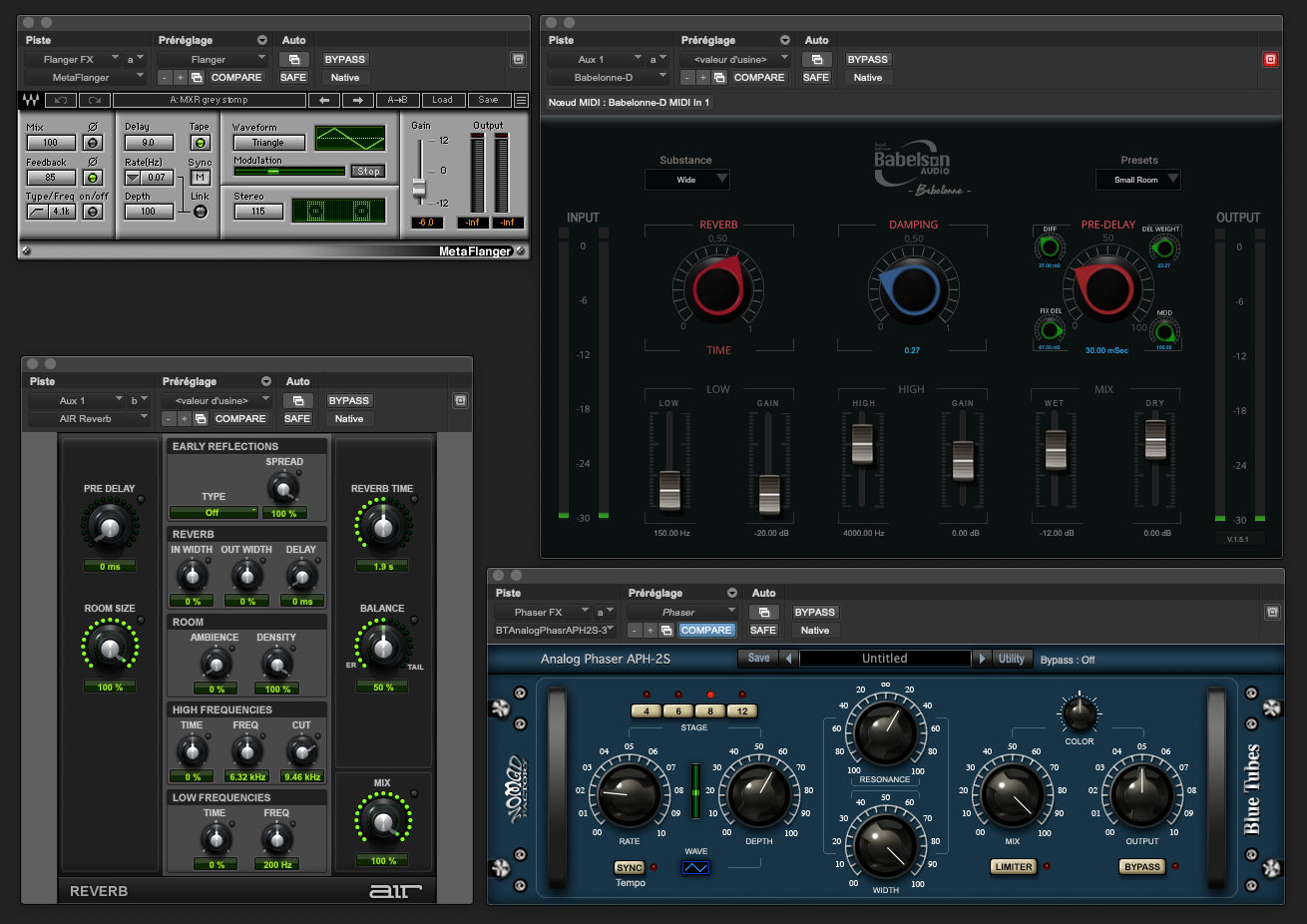The height and width of the screenshot is (924, 1307).
Task: Click the undo arrow in MetaFlanger toolbar
Action: (x=60, y=100)
